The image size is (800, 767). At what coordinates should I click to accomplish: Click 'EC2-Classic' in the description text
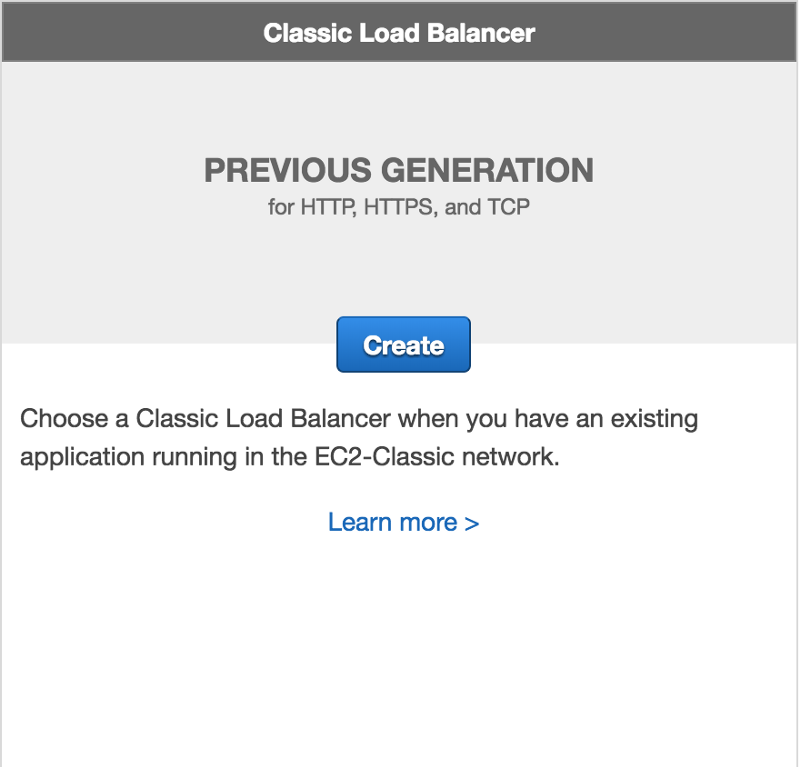coord(384,456)
